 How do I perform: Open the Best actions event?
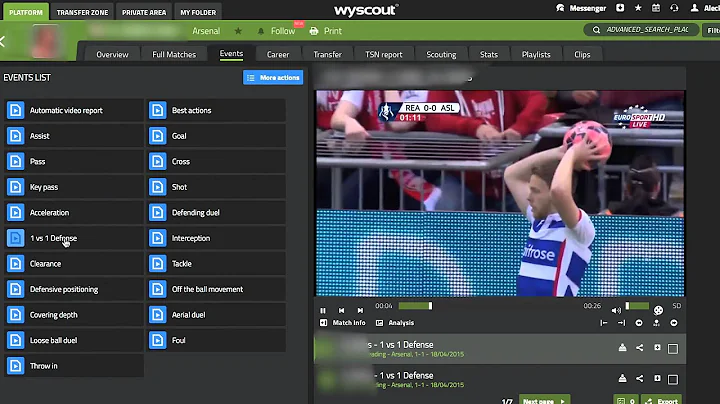pos(216,110)
